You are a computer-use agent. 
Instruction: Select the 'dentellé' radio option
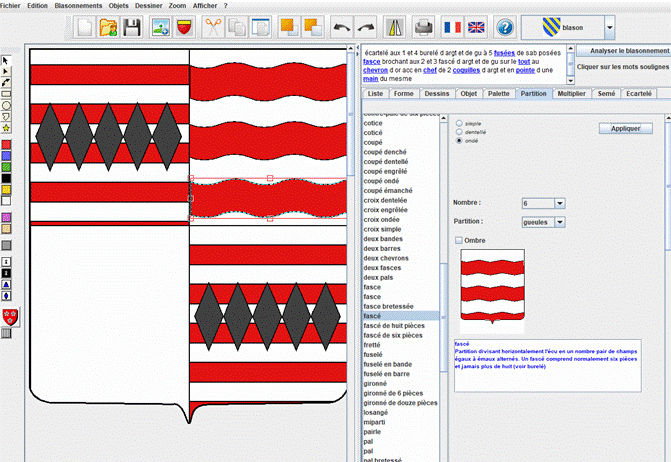click(x=460, y=132)
